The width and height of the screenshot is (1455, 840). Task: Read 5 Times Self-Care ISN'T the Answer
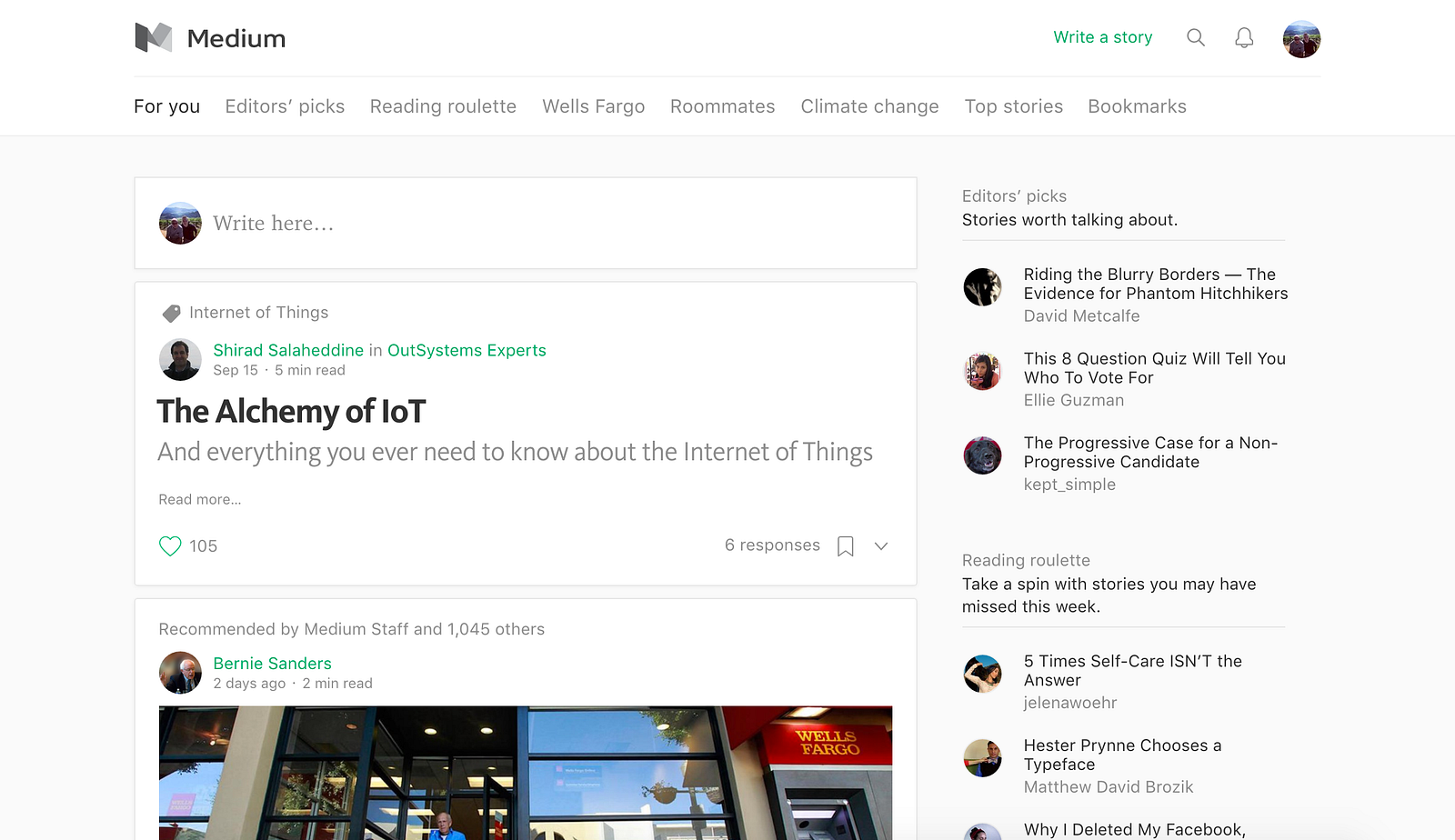pos(1133,671)
